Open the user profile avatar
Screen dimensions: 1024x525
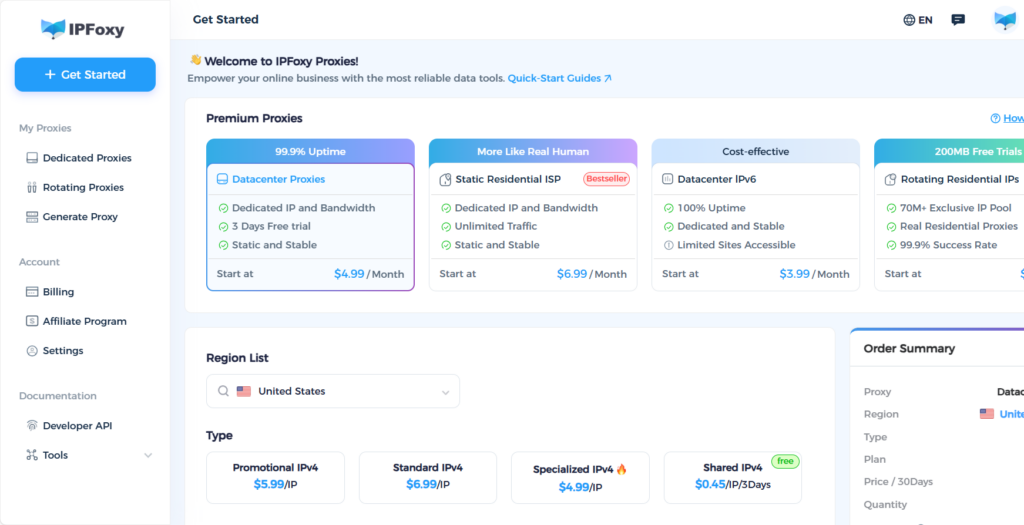click(1004, 20)
